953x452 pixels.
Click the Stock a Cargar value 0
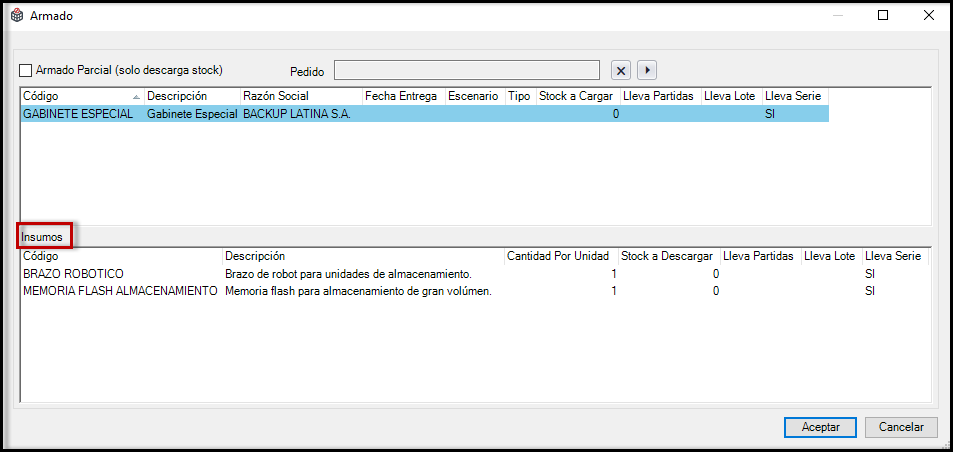[x=616, y=114]
